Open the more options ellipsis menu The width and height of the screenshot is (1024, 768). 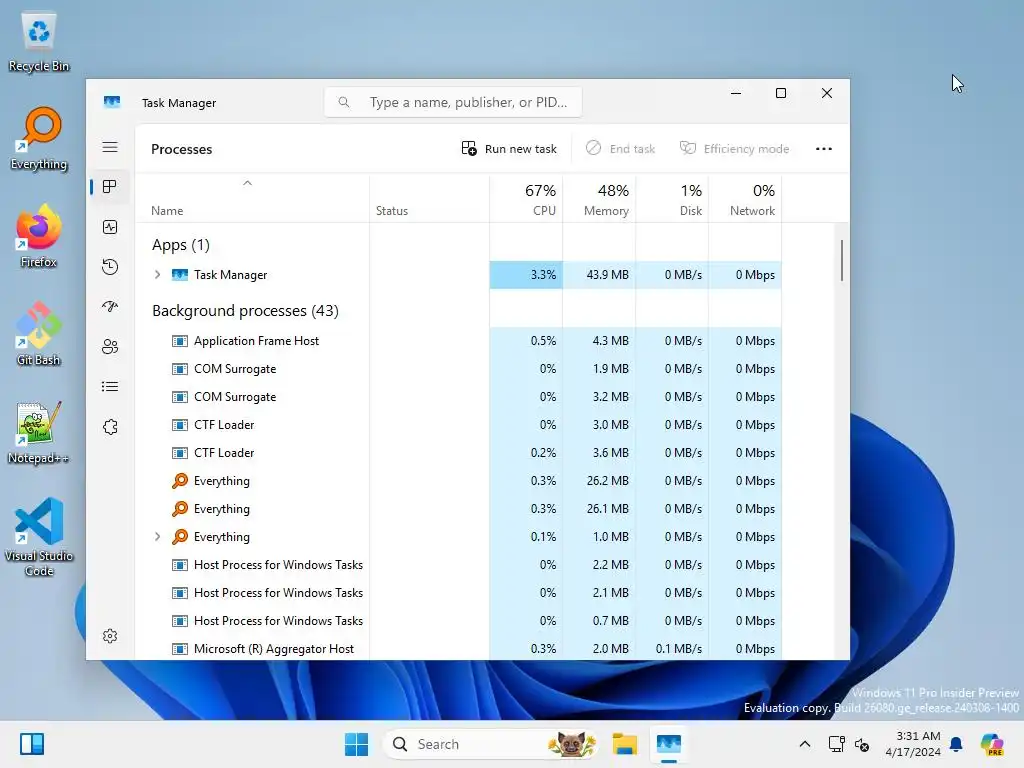tap(824, 149)
